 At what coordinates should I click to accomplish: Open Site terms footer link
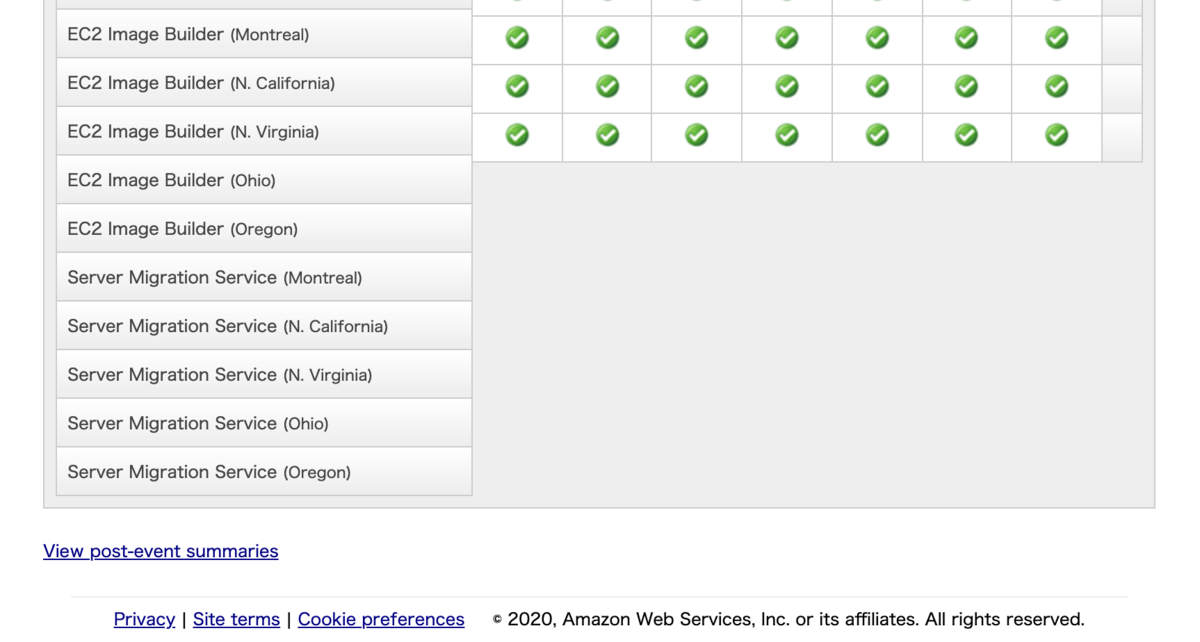236,619
